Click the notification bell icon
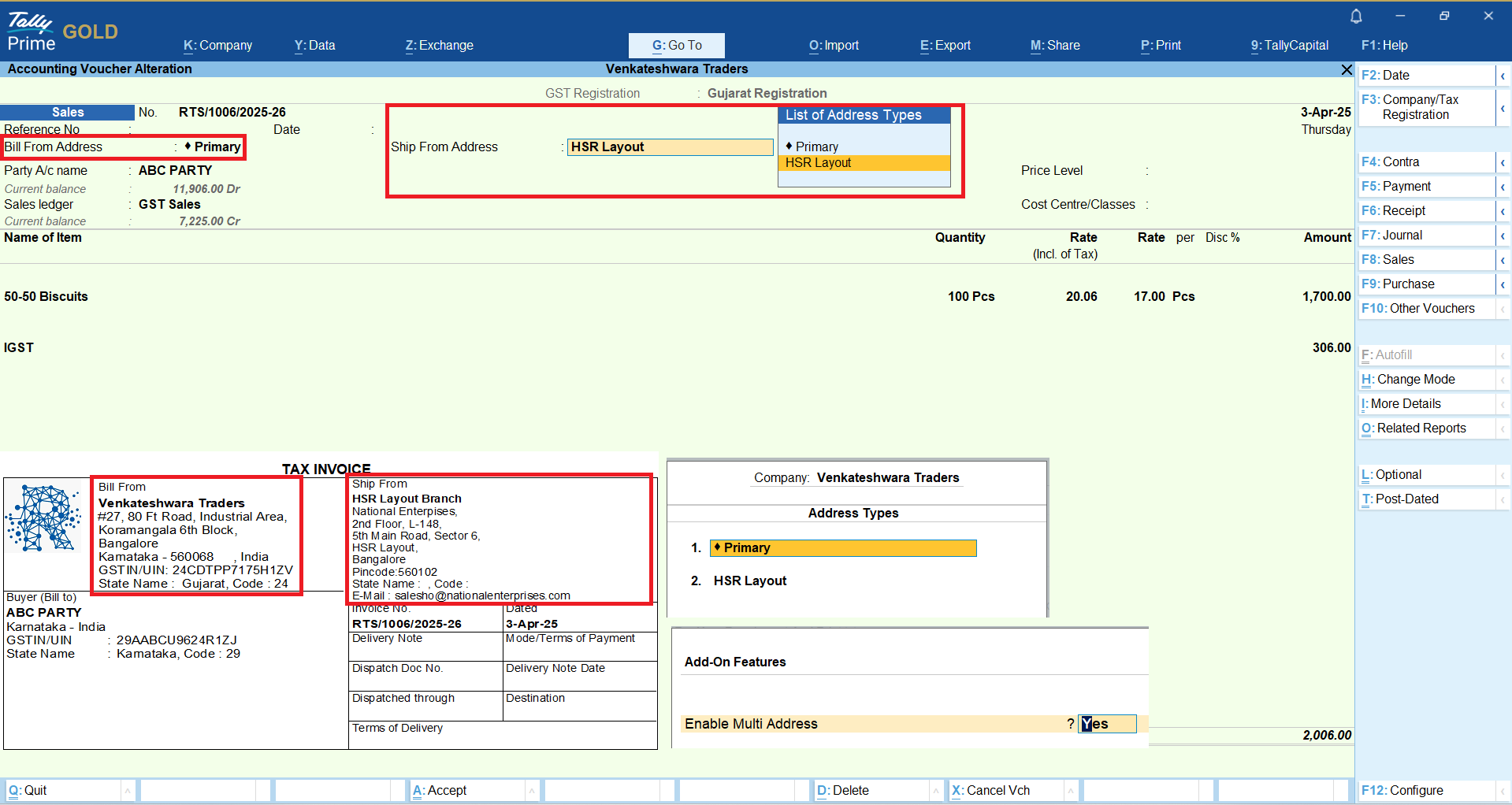Image resolution: width=1512 pixels, height=805 pixels. click(x=1356, y=17)
